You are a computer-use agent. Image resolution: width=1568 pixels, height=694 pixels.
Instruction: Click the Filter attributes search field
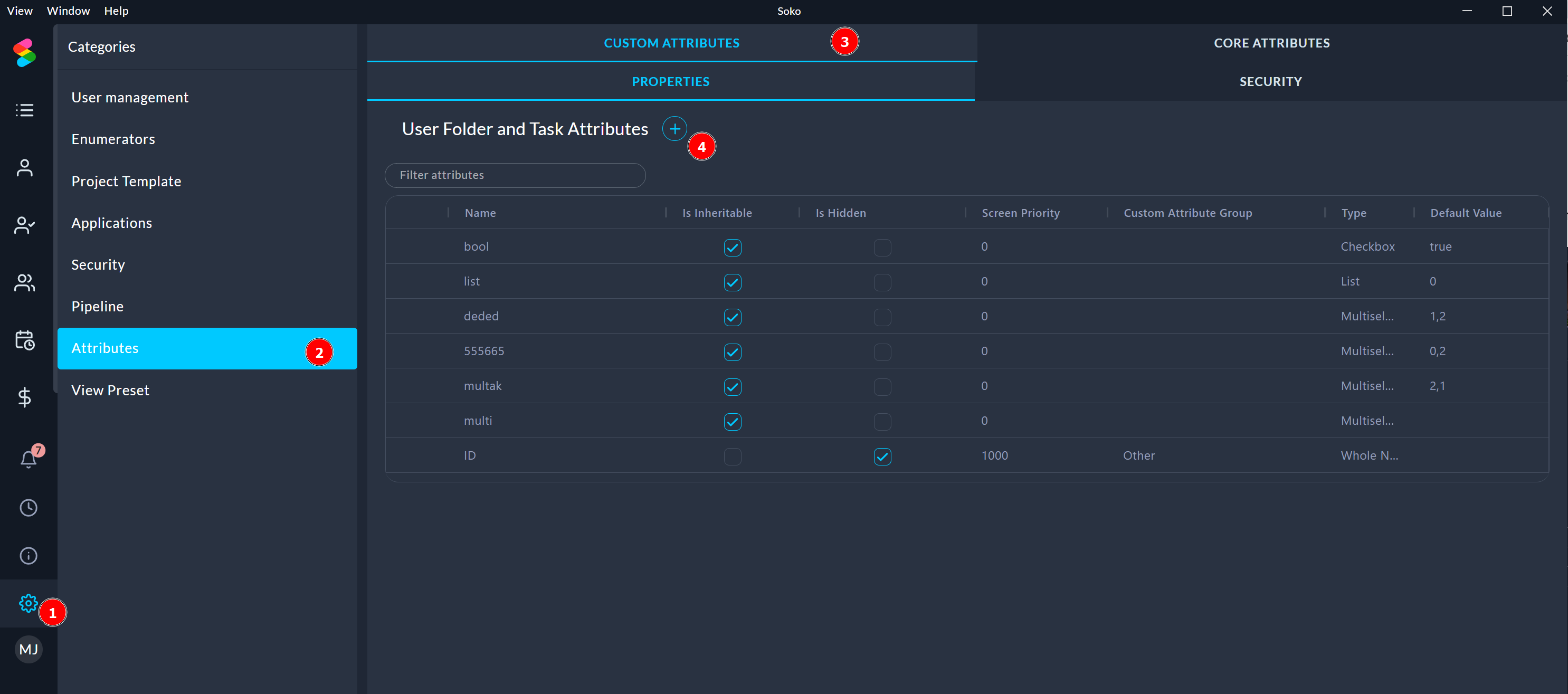515,175
